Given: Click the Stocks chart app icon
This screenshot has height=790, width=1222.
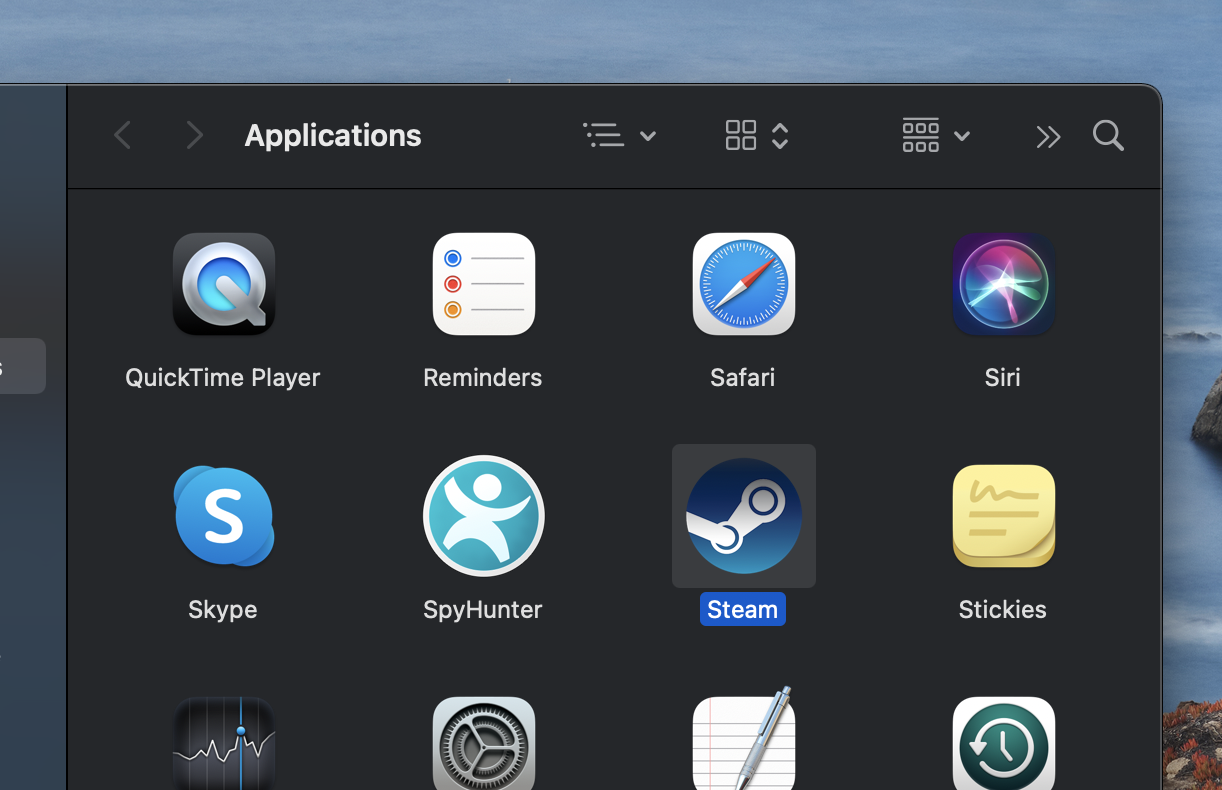Looking at the screenshot, I should [x=223, y=743].
